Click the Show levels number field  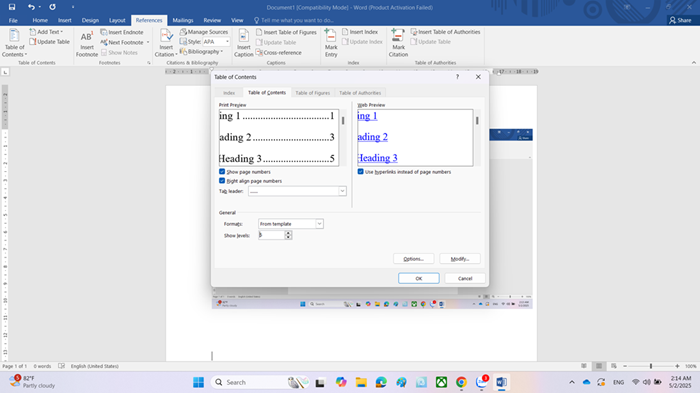271,235
